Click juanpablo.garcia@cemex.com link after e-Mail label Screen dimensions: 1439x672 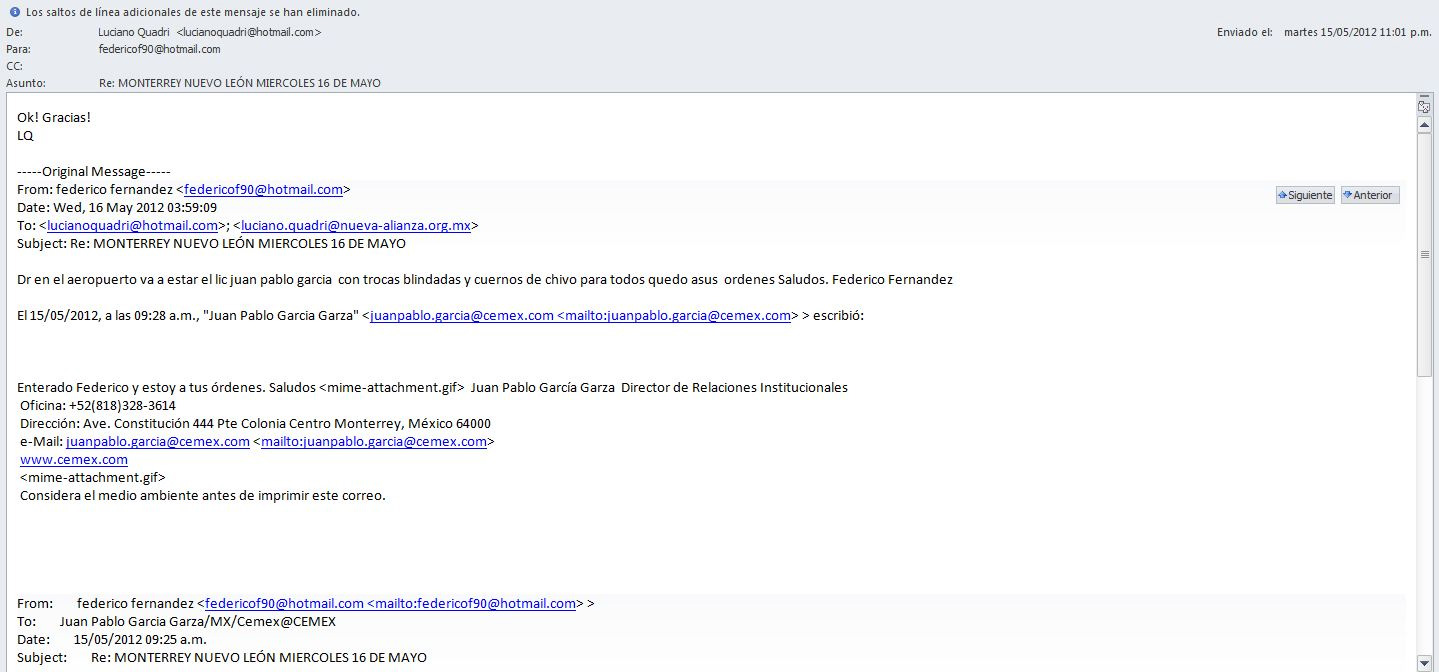click(x=158, y=441)
